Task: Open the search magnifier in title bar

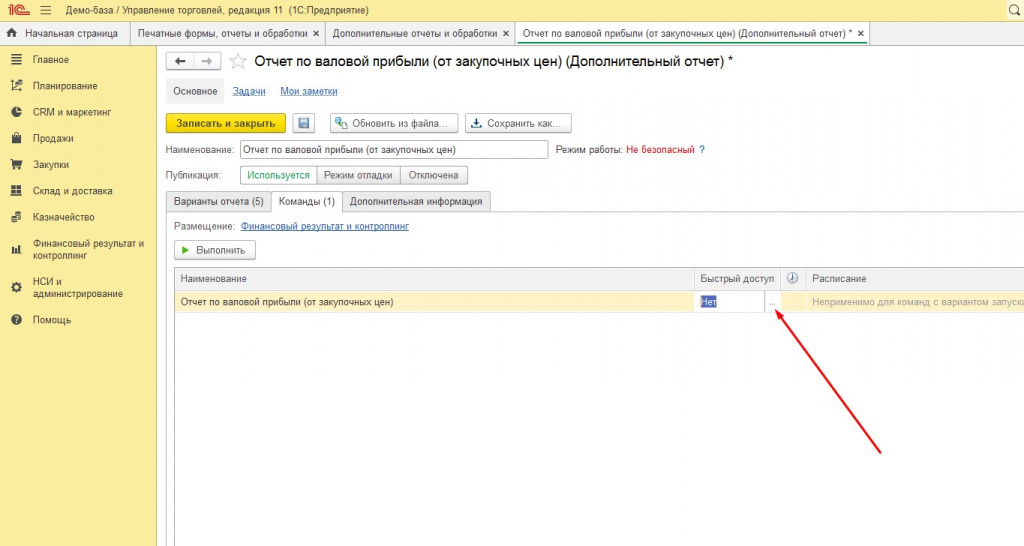Action: (x=1014, y=10)
